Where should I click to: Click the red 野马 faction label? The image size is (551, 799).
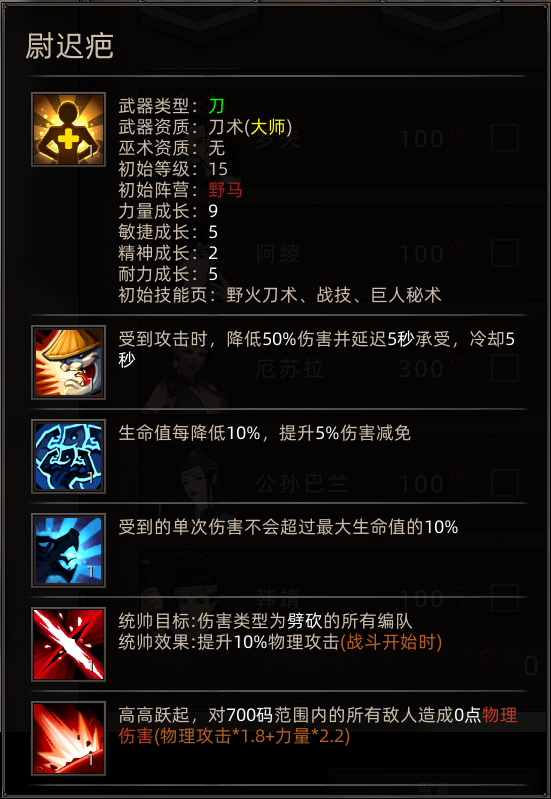[x=226, y=191]
